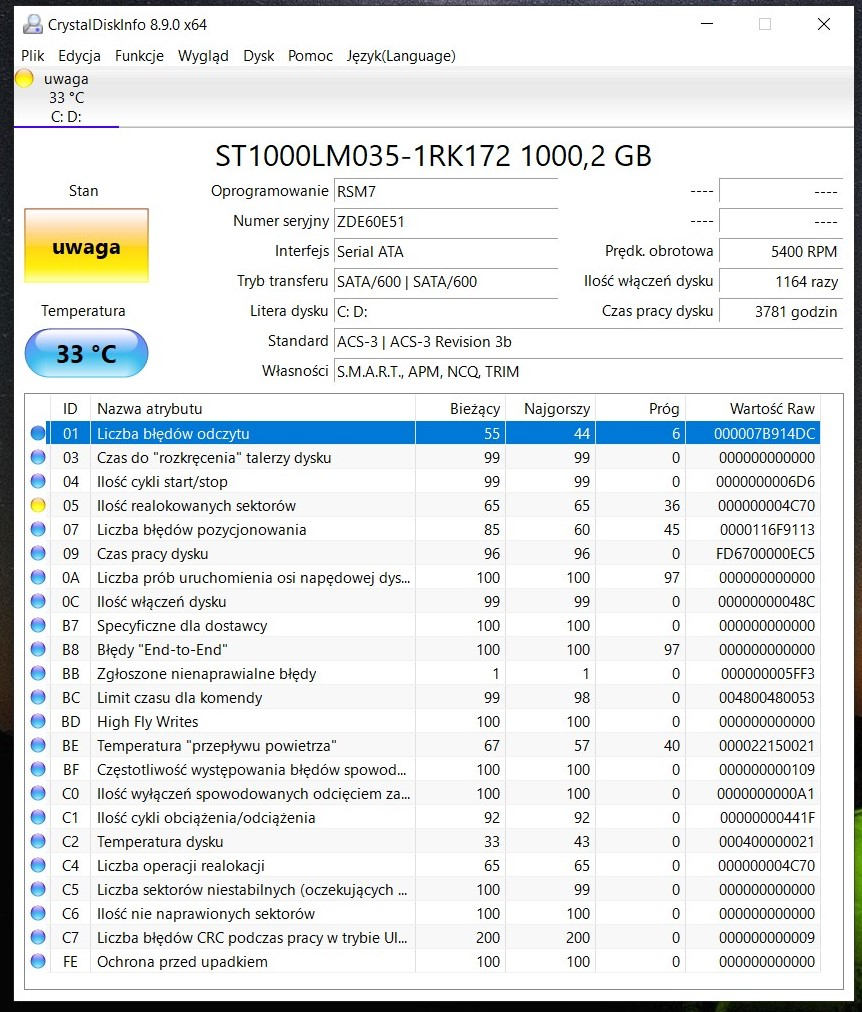Open the Funkcje menu
The image size is (862, 1012).
(x=139, y=56)
